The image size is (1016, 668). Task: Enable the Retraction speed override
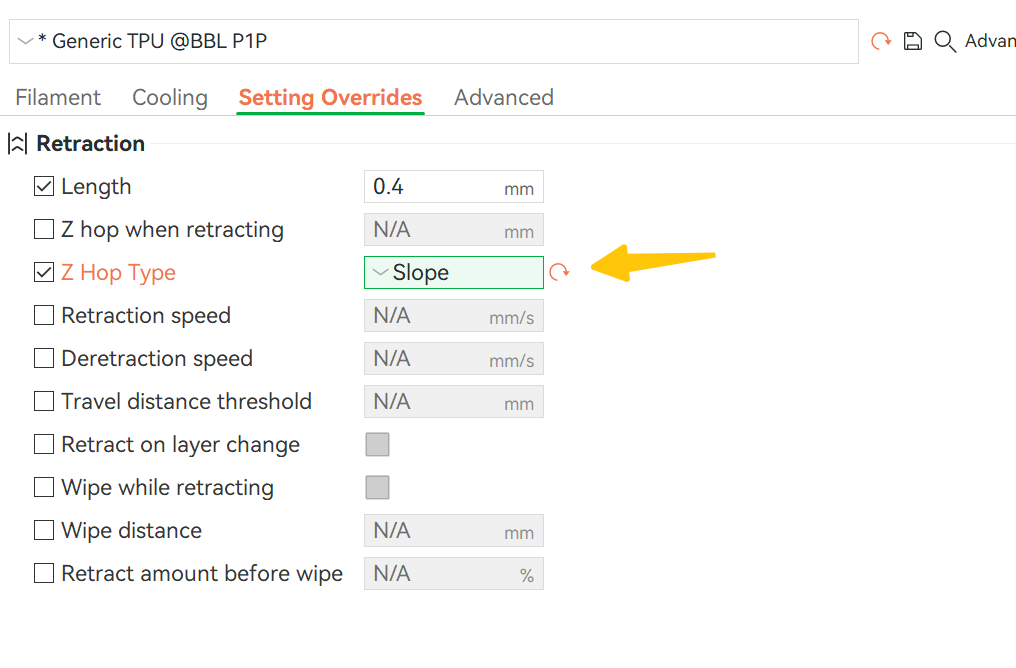[x=43, y=315]
